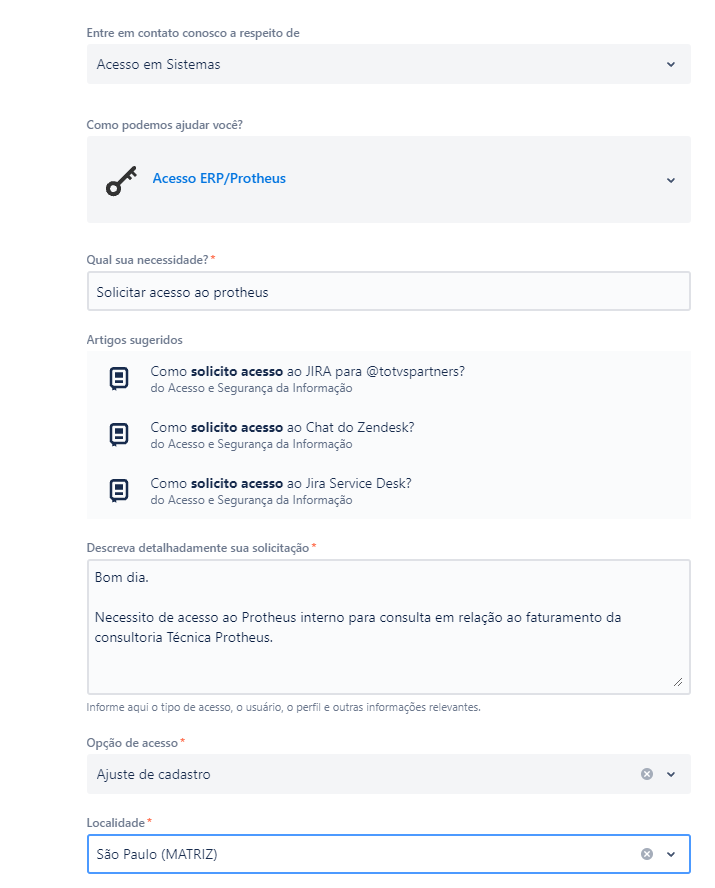Expand the Acesso em Sistemas dropdown

[x=671, y=64]
